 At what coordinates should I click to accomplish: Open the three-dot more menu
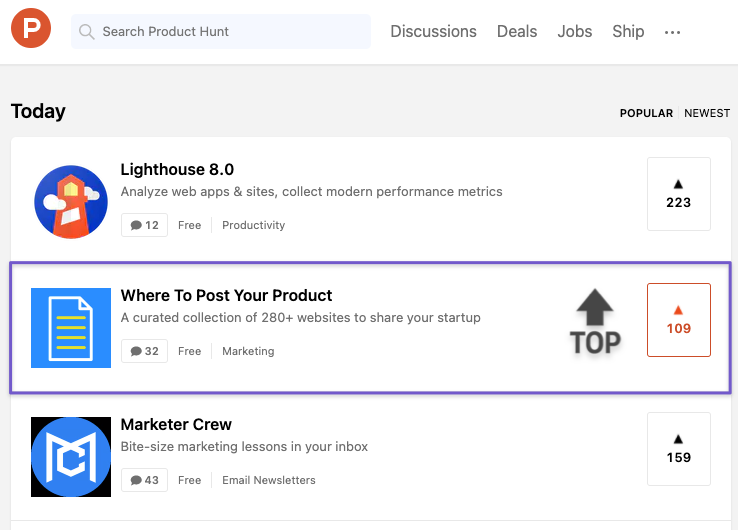672,32
